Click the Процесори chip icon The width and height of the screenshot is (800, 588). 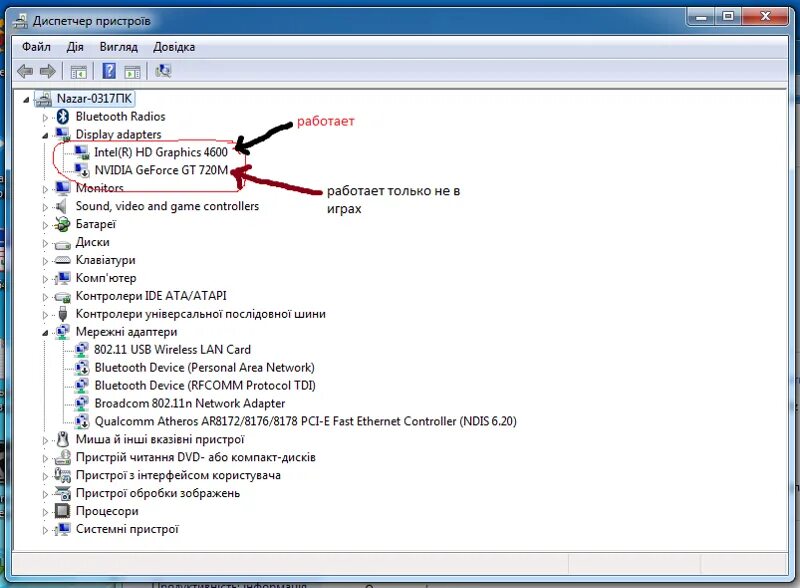tap(62, 511)
